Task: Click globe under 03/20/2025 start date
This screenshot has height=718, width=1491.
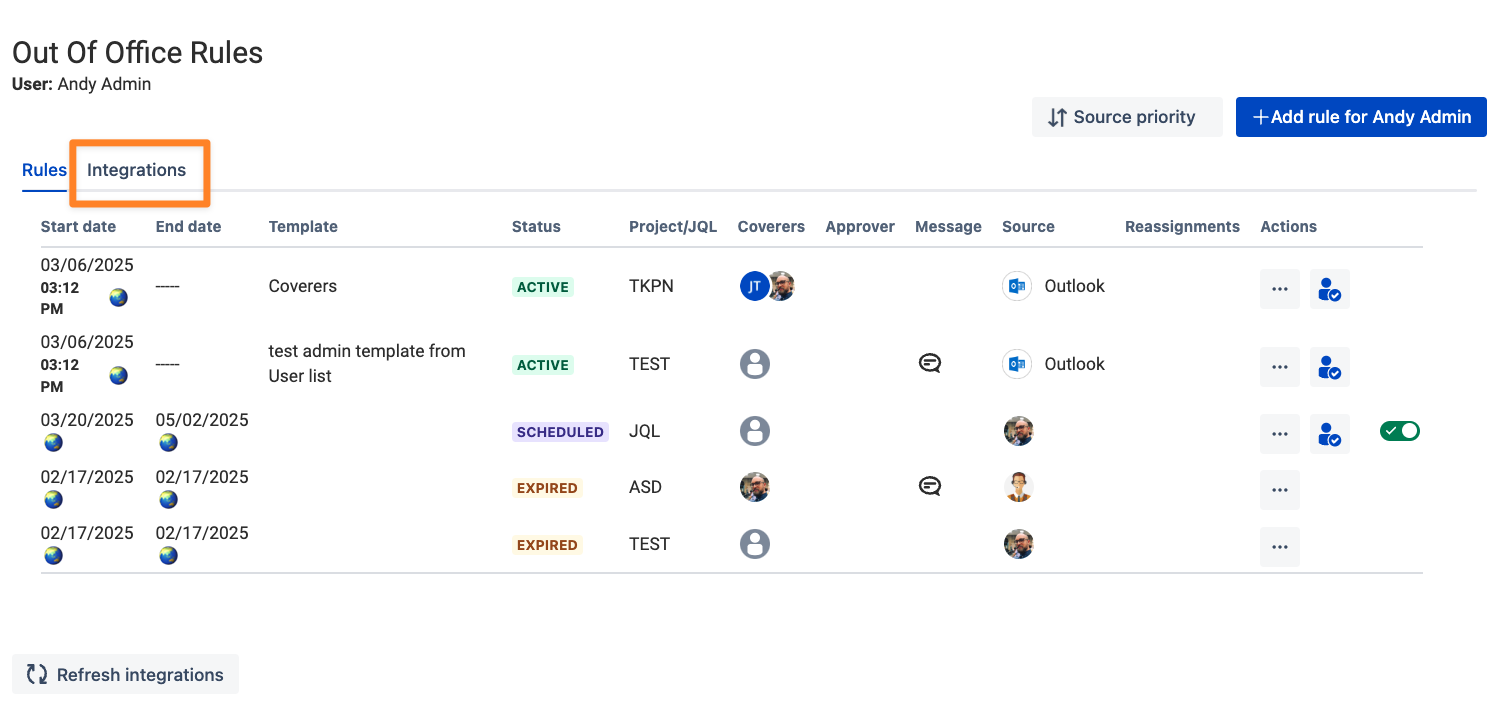Action: (53, 442)
